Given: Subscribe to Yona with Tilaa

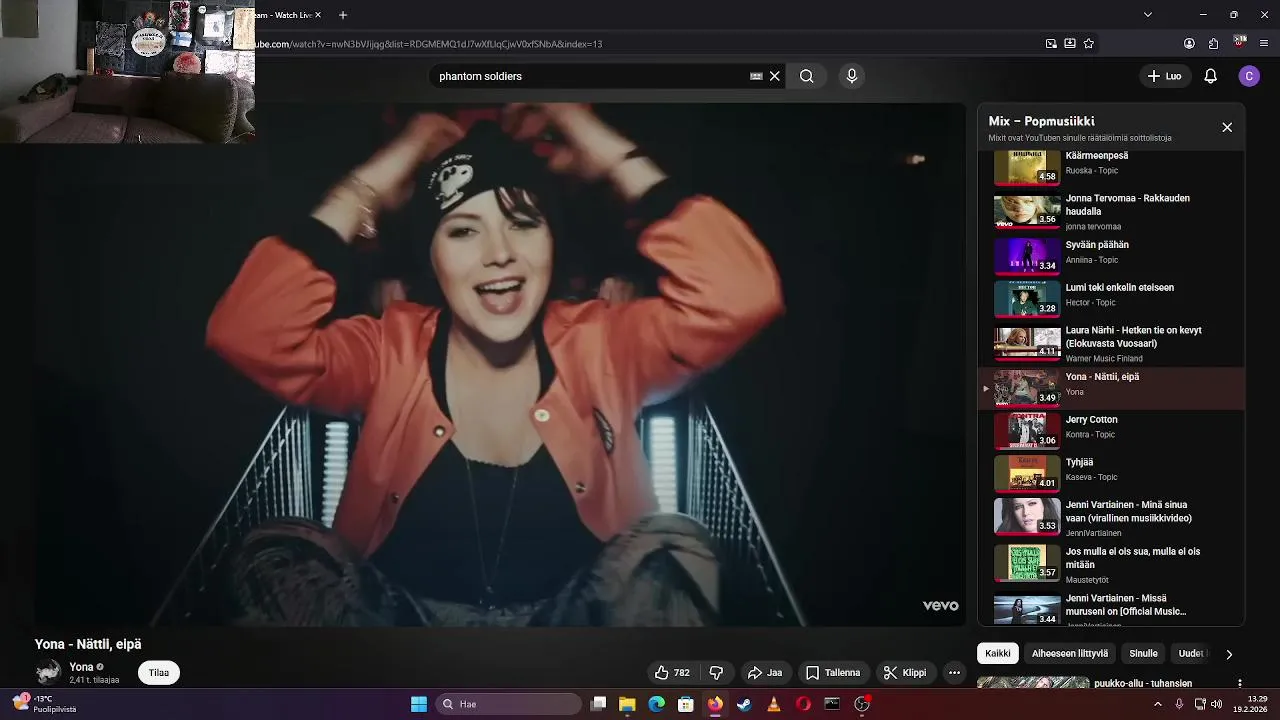Looking at the screenshot, I should 159,673.
